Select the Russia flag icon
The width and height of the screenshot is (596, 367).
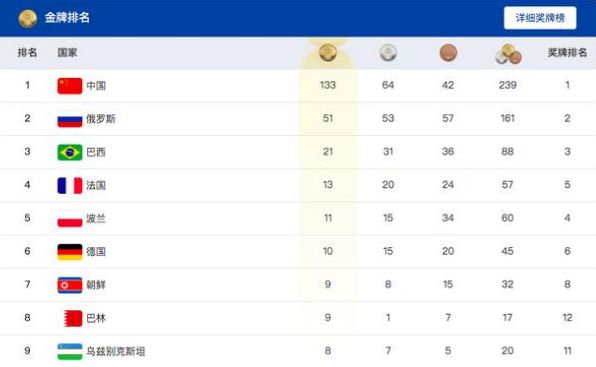[x=70, y=119]
